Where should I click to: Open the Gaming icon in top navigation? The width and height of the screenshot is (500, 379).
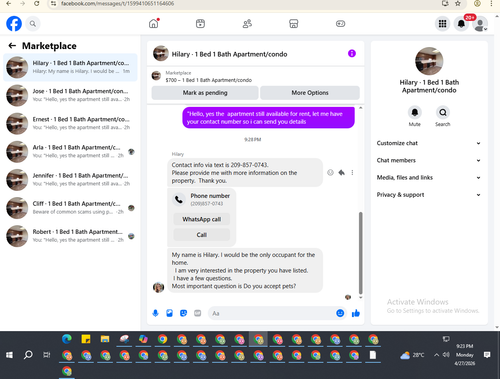pos(340,24)
